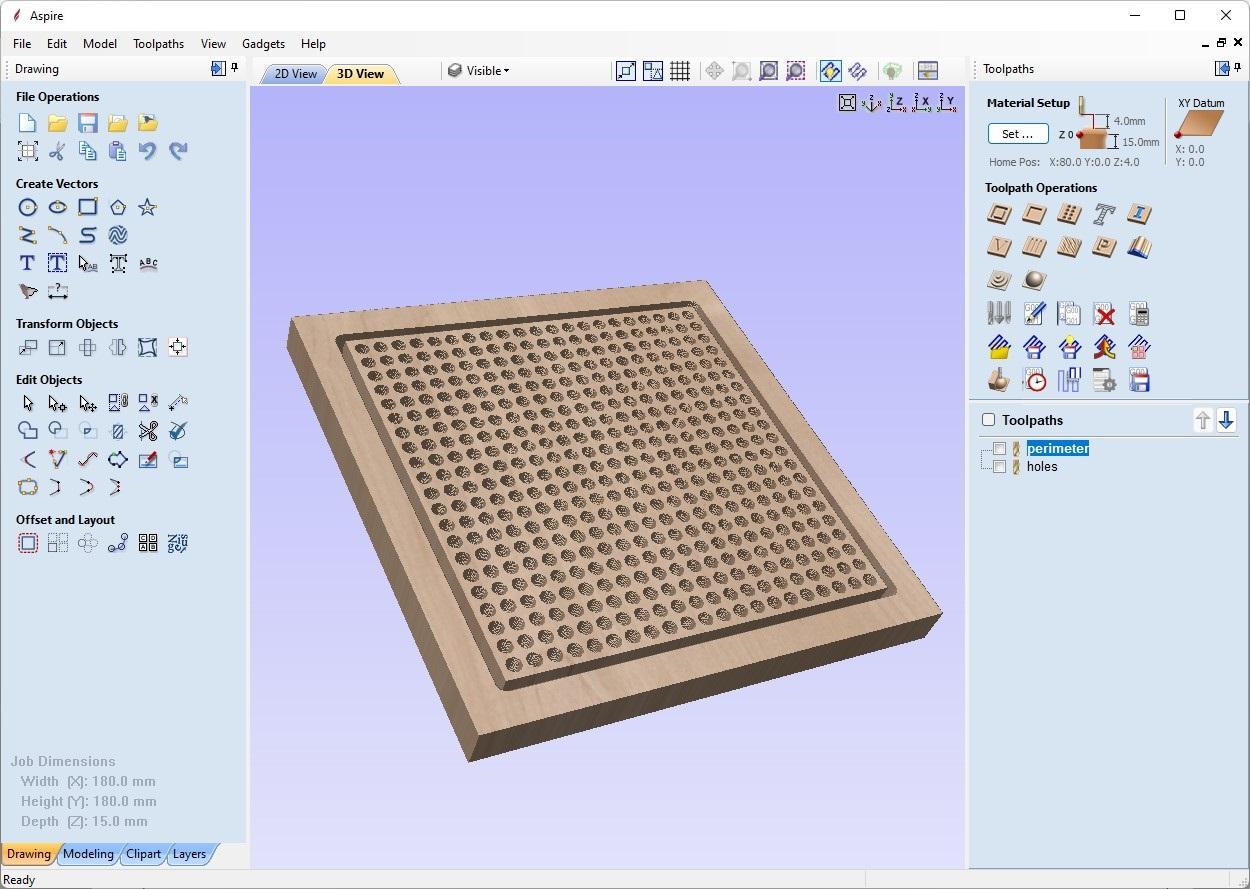Open the Gadgets menu
The width and height of the screenshot is (1250, 889).
(x=263, y=44)
